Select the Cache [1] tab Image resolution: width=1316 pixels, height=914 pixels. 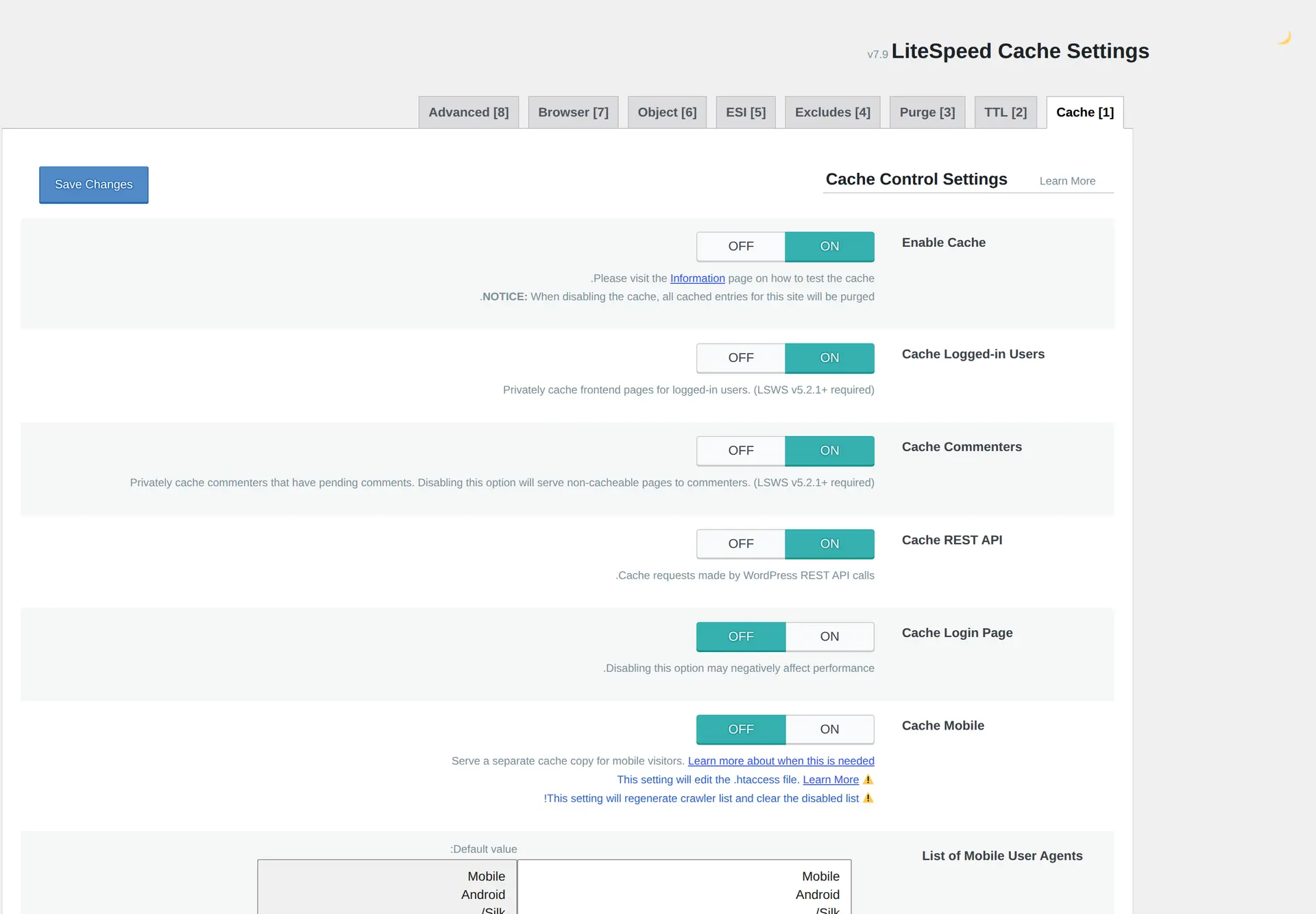tap(1085, 112)
